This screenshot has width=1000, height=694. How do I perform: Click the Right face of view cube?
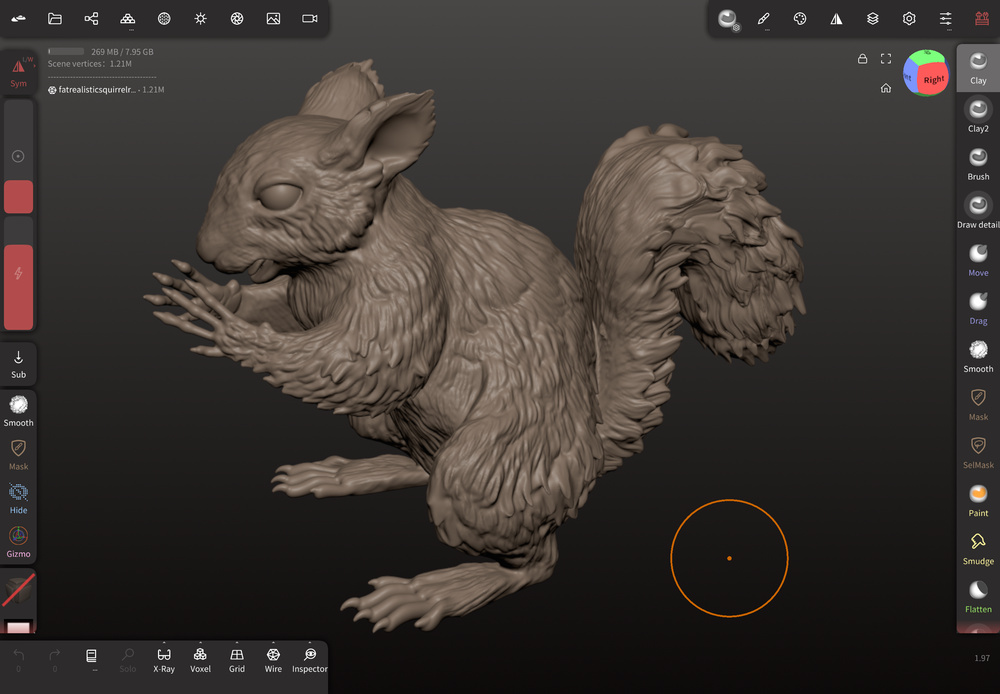click(x=934, y=79)
